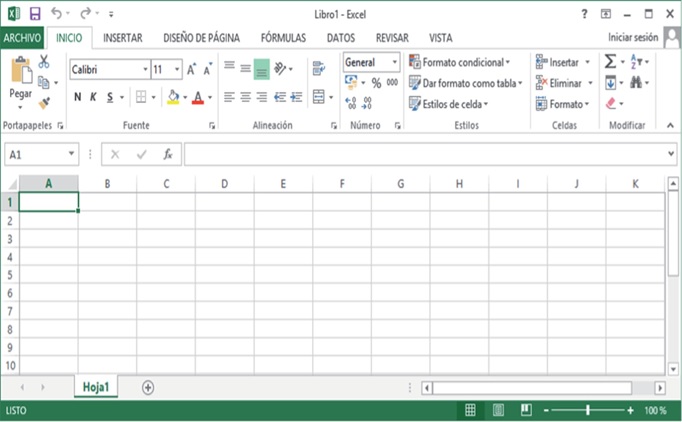The image size is (682, 422).
Task: Collapse the ribbon with the chevron
Action: coord(670,125)
